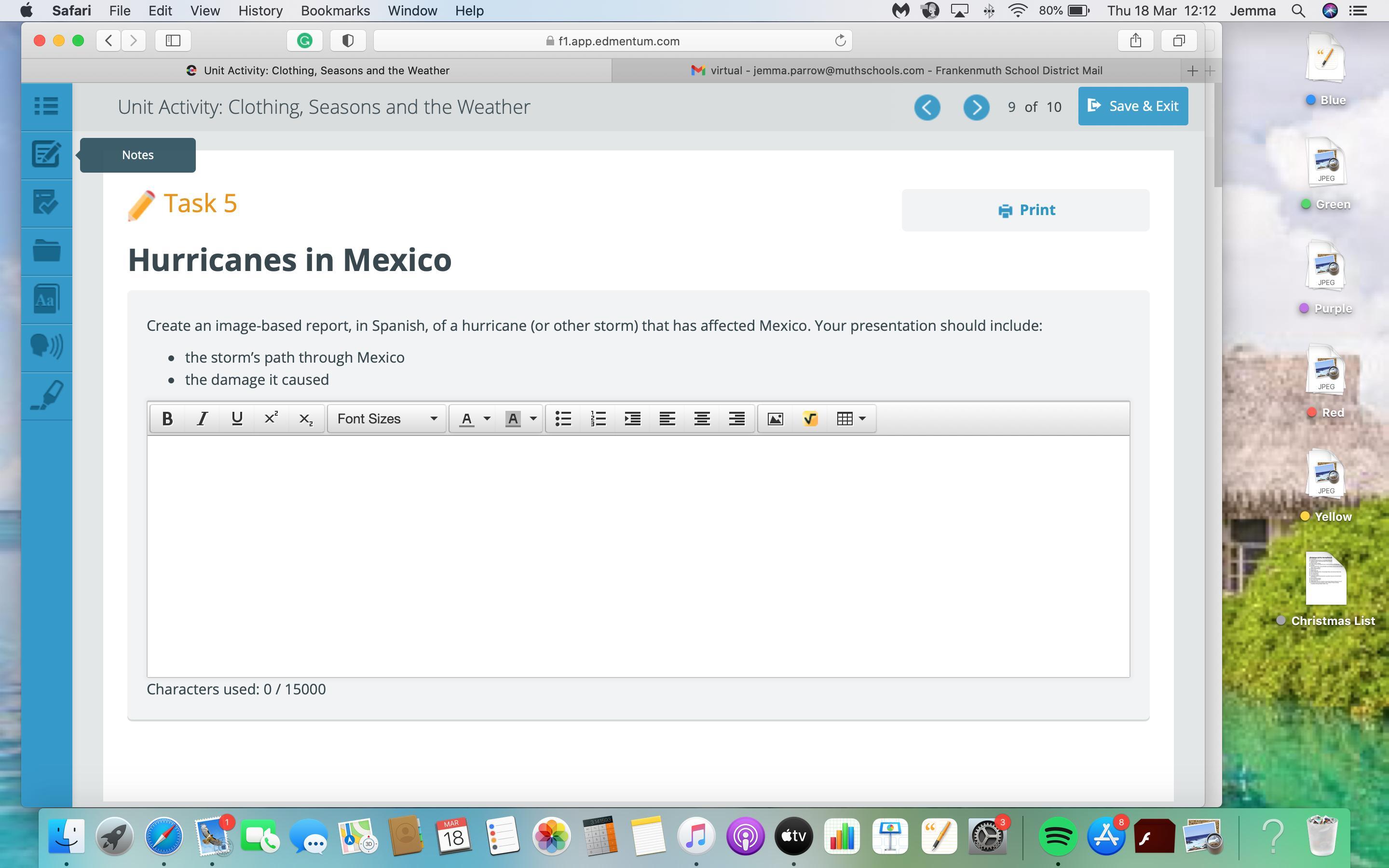Insert image using editor toolbar icon

775,419
